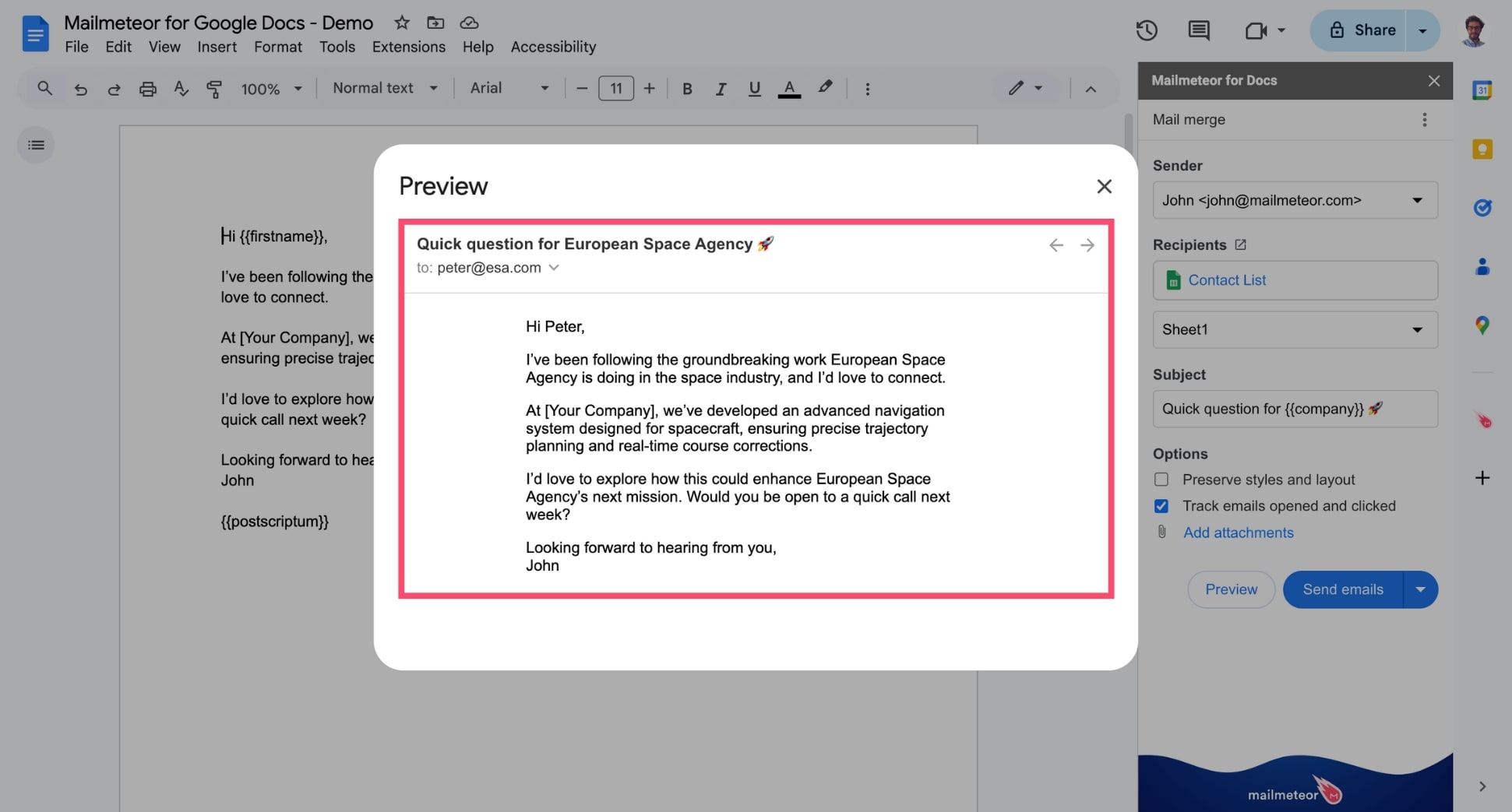Open version history clock icon
The height and width of the screenshot is (812, 1512).
(1147, 30)
